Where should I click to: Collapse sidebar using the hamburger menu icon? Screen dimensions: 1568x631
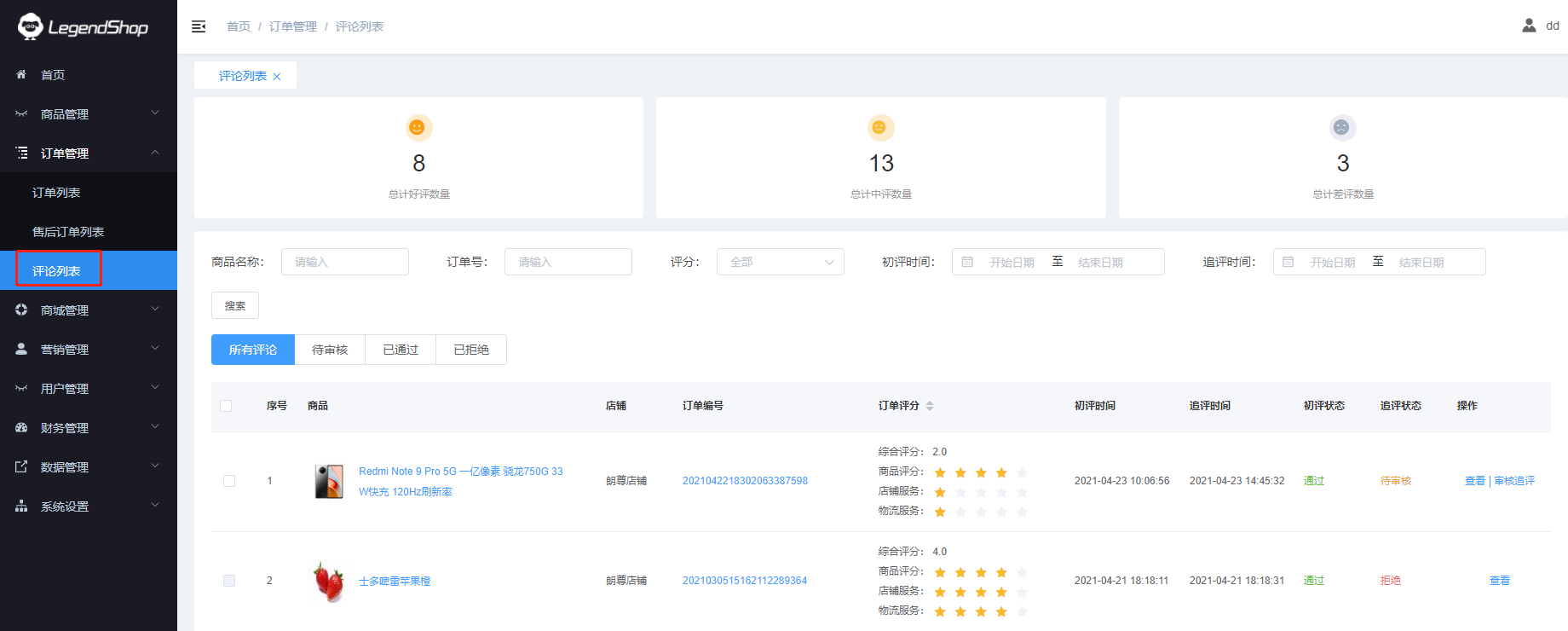[x=199, y=26]
